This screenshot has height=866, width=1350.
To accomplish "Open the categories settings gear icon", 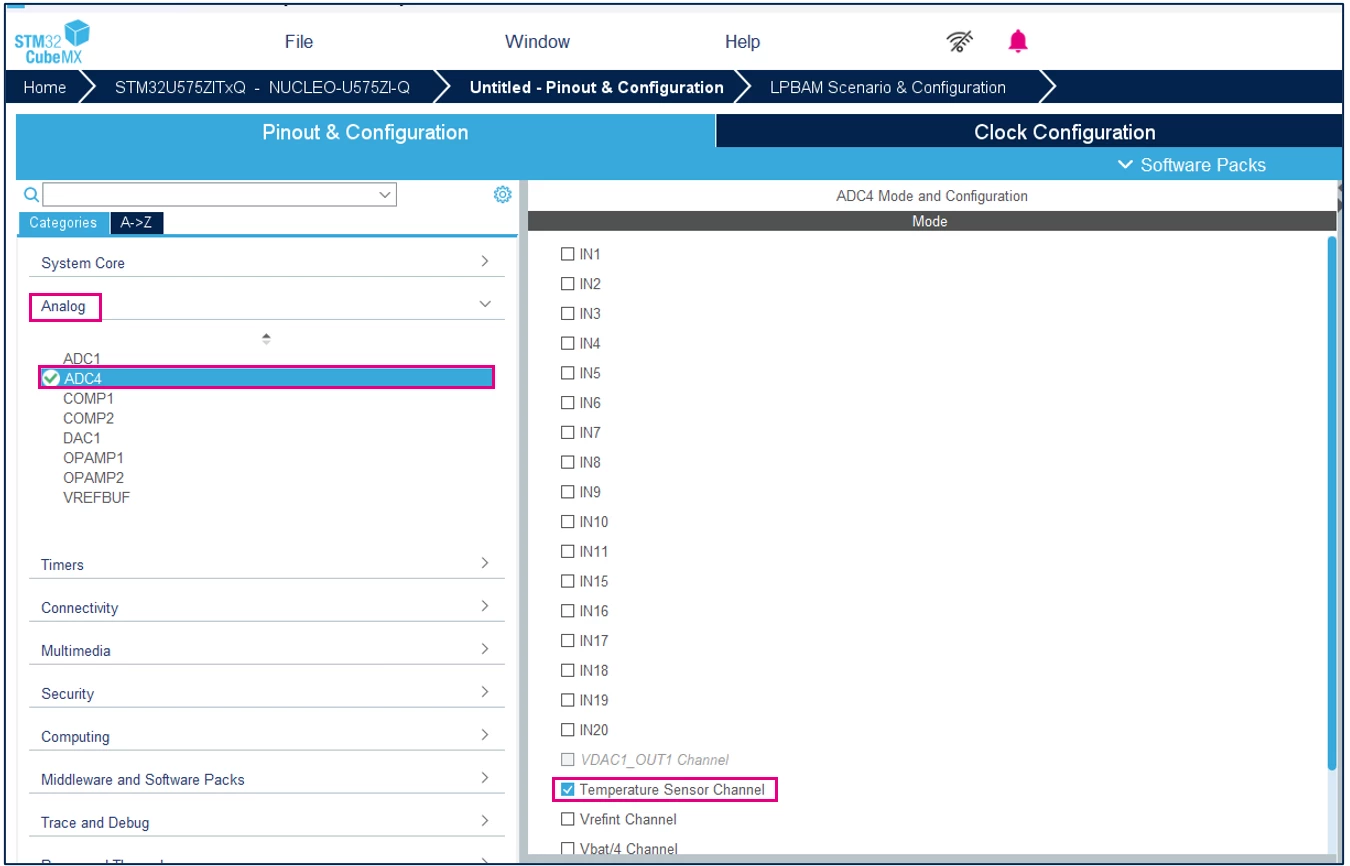I will (503, 194).
